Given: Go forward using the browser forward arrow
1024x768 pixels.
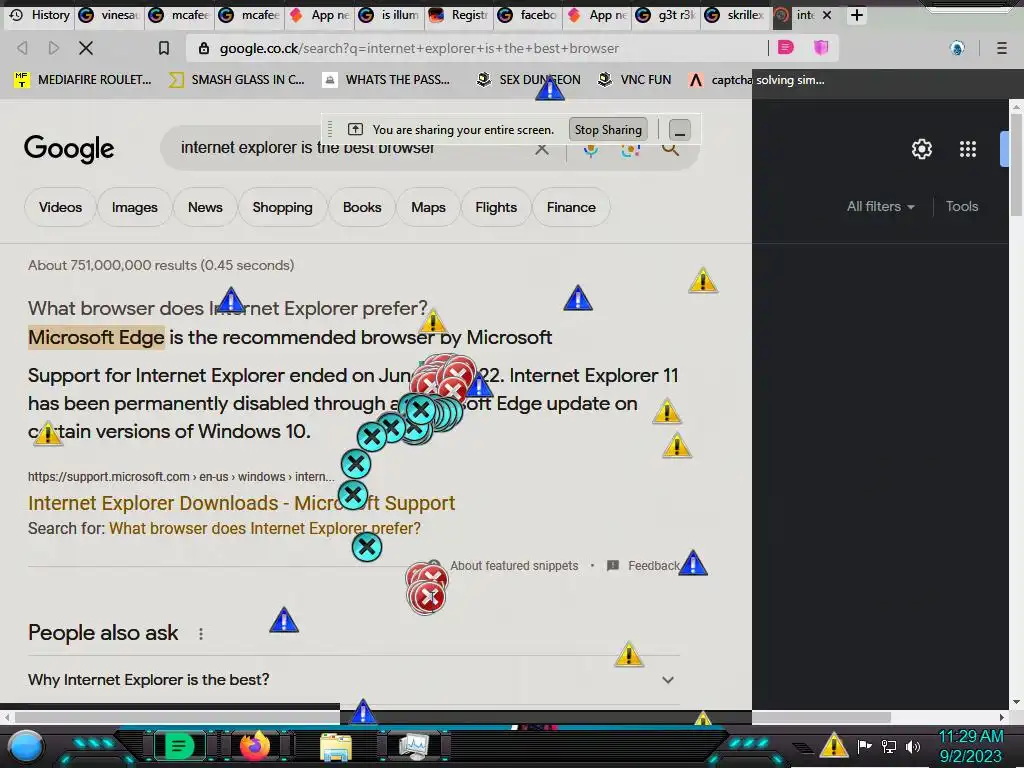Looking at the screenshot, I should pos(54,48).
